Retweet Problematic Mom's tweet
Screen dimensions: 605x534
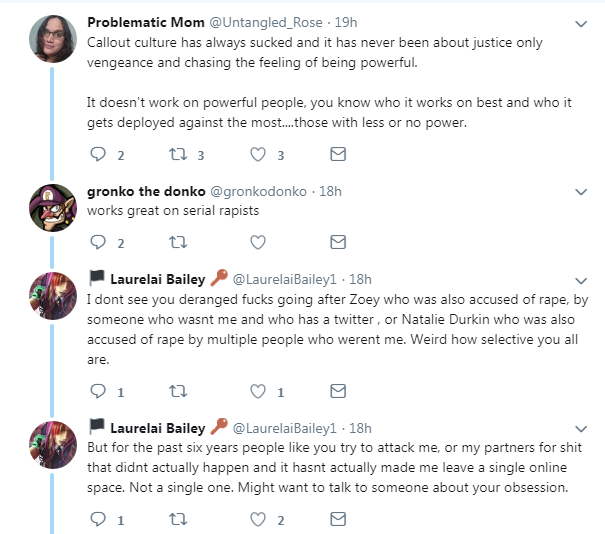coord(178,154)
